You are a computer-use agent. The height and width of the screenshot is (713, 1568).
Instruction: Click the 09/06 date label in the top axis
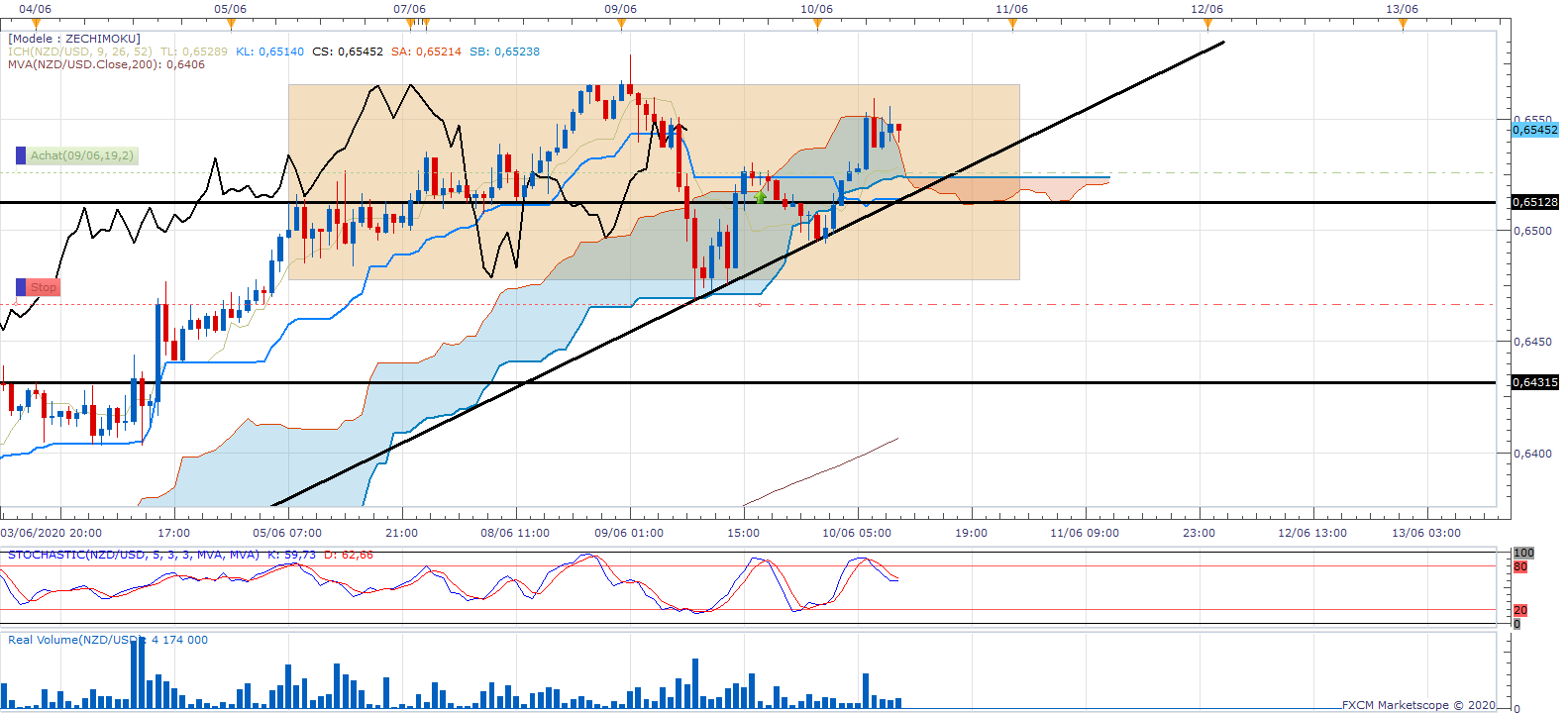pyautogui.click(x=621, y=9)
